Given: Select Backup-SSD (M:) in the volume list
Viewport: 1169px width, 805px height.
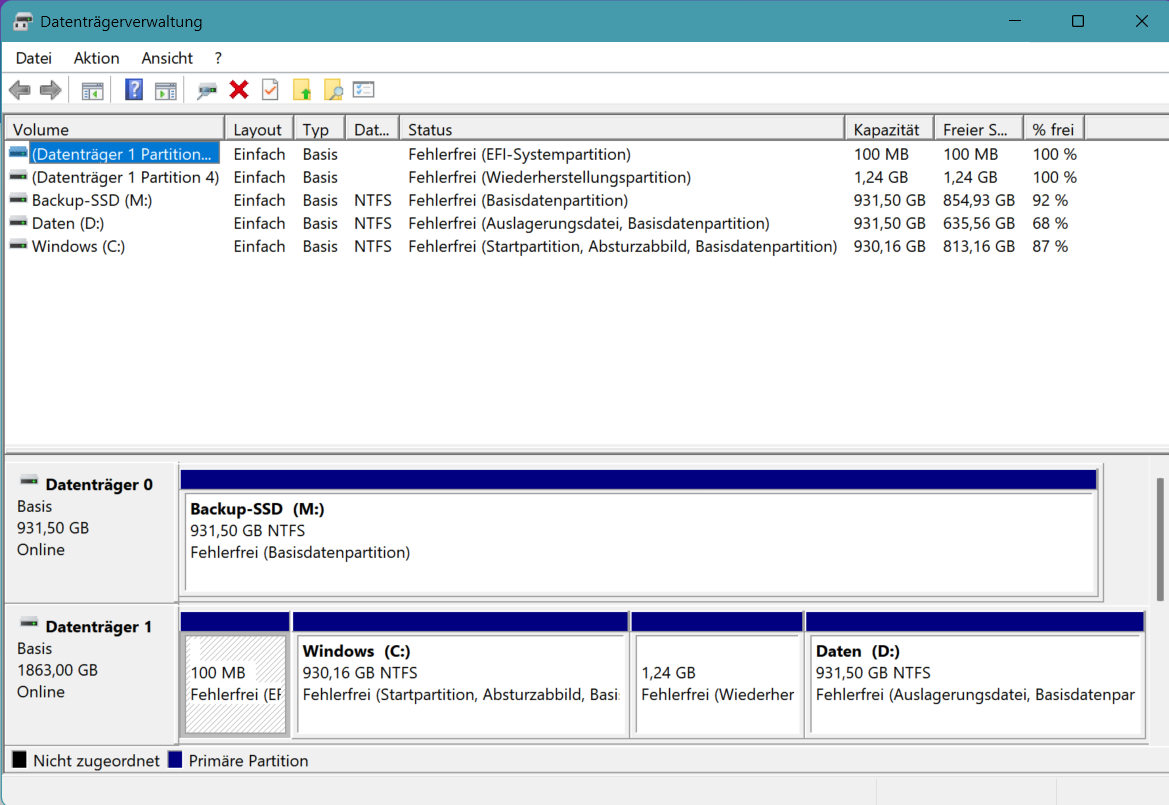Looking at the screenshot, I should (x=92, y=200).
